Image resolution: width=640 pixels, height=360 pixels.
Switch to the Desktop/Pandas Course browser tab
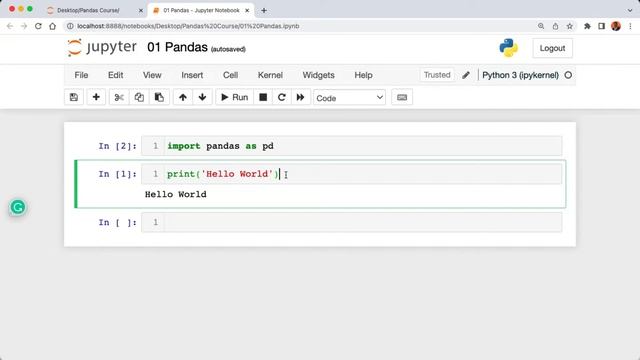coord(88,10)
